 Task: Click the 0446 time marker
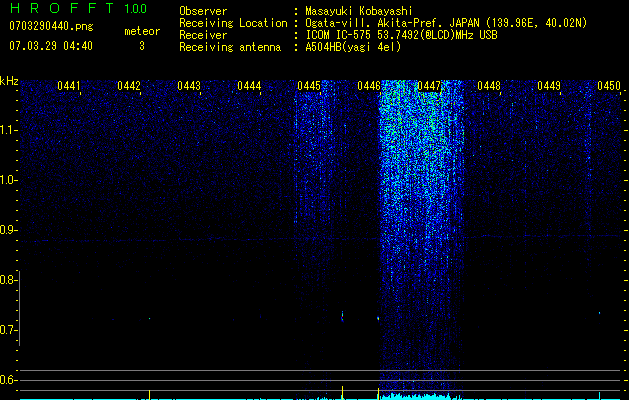coord(369,86)
